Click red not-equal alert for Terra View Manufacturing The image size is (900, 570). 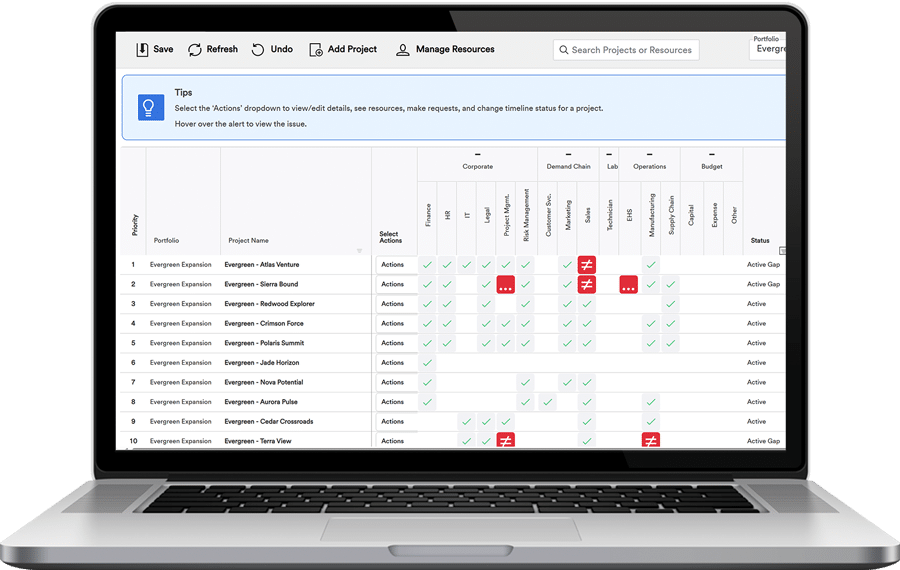coord(650,441)
